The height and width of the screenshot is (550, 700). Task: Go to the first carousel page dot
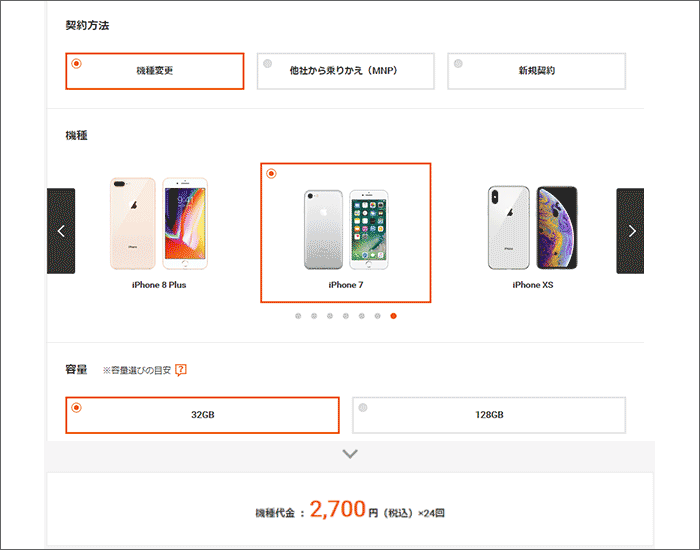coord(298,316)
